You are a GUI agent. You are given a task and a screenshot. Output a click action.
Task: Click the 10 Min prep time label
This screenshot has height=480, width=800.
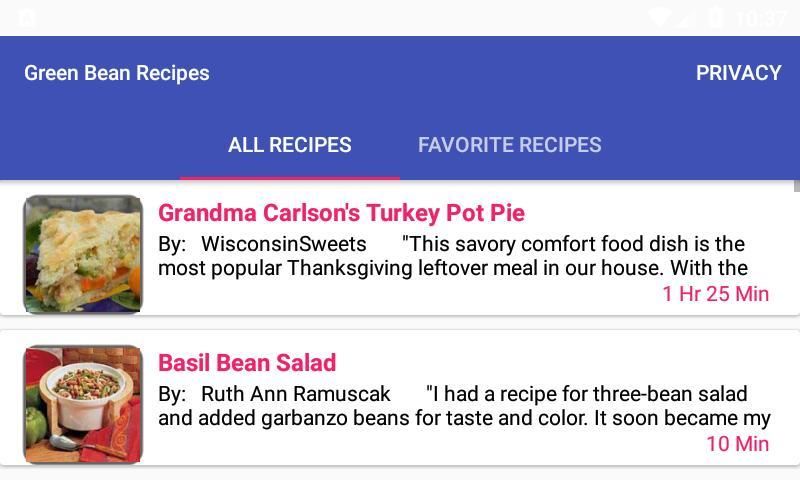pos(737,443)
